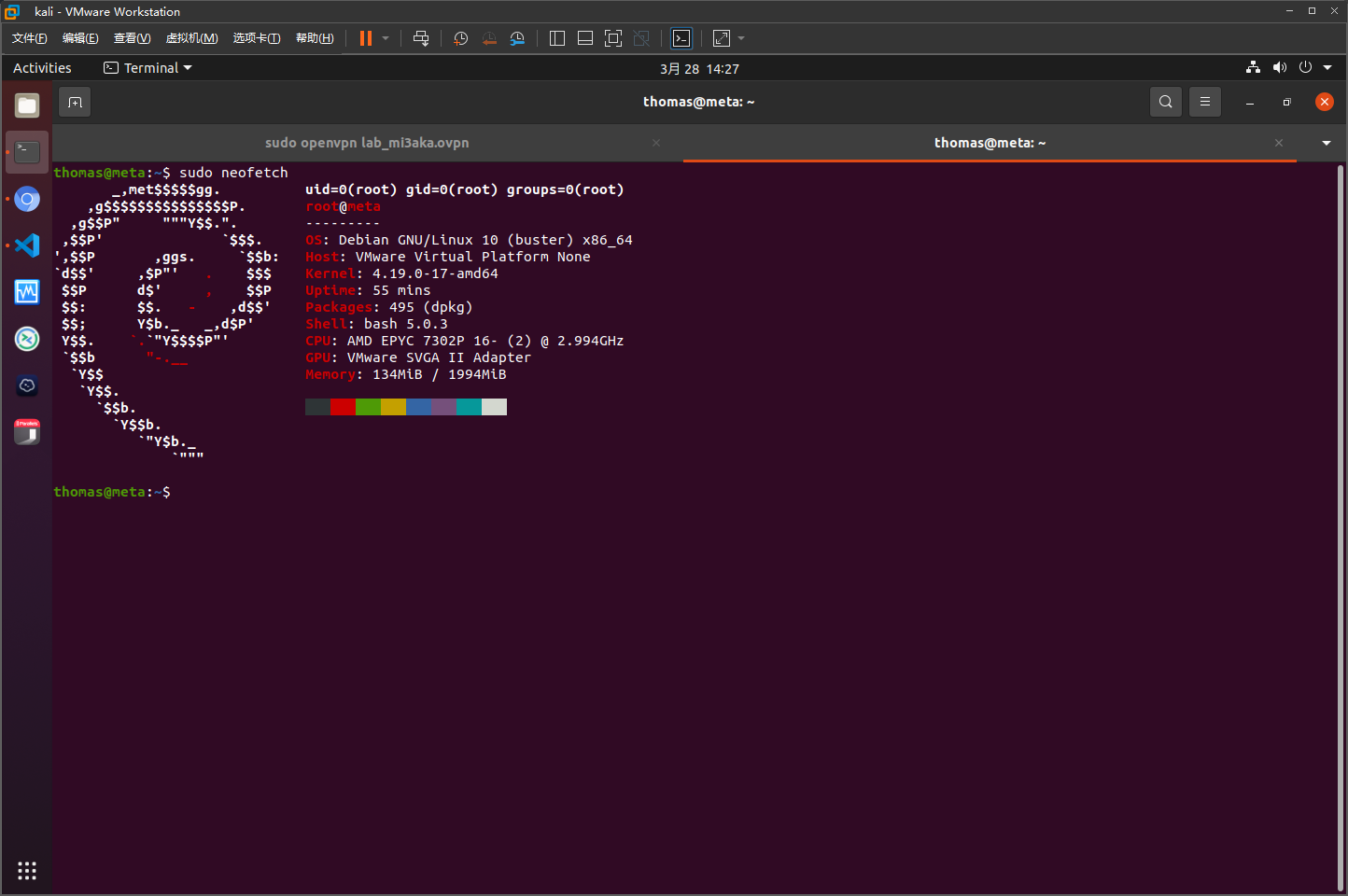
Task: Pause the virtual machine with the orange button
Action: pos(366,38)
